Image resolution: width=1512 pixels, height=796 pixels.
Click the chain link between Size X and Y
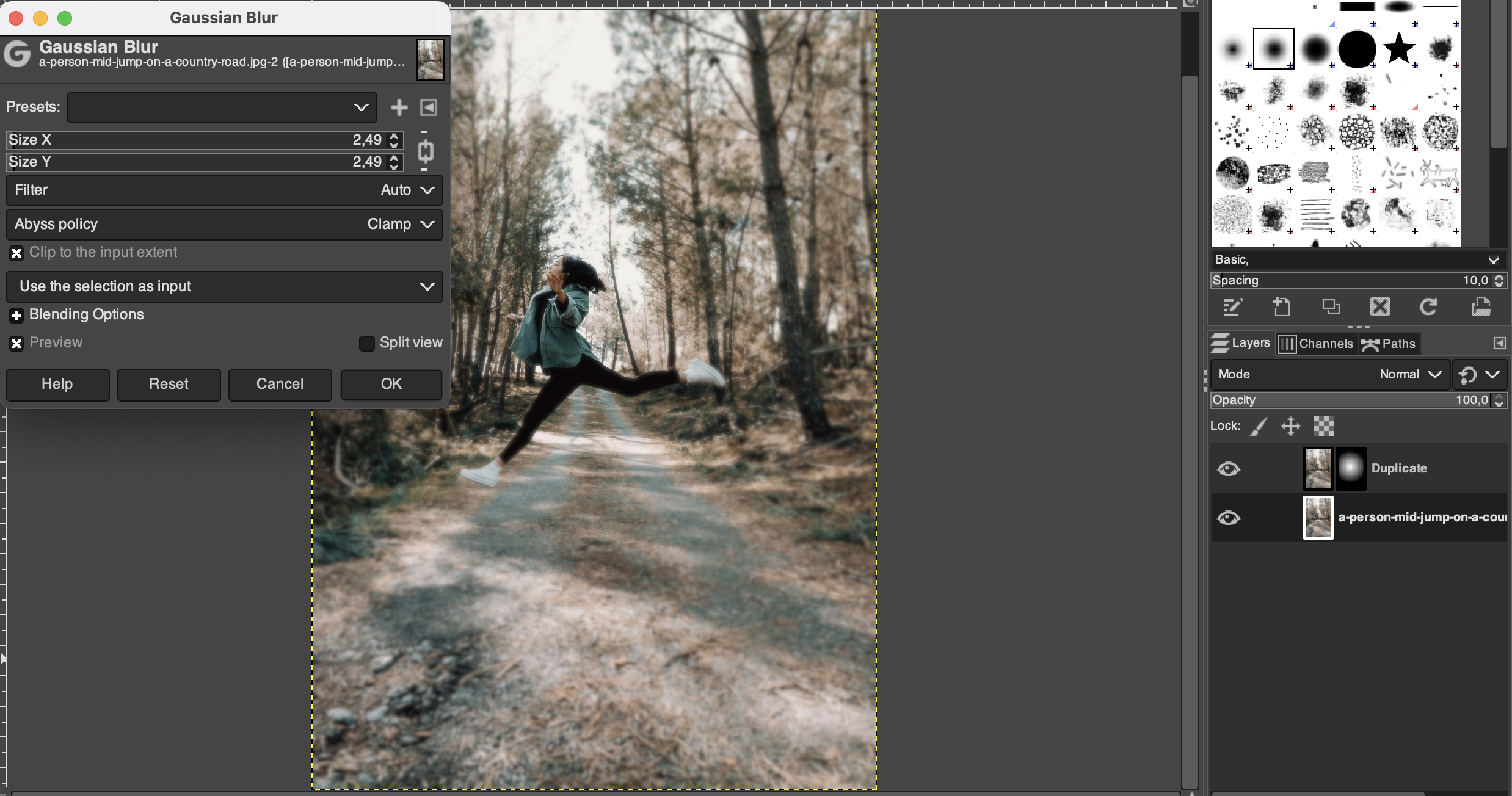click(425, 150)
